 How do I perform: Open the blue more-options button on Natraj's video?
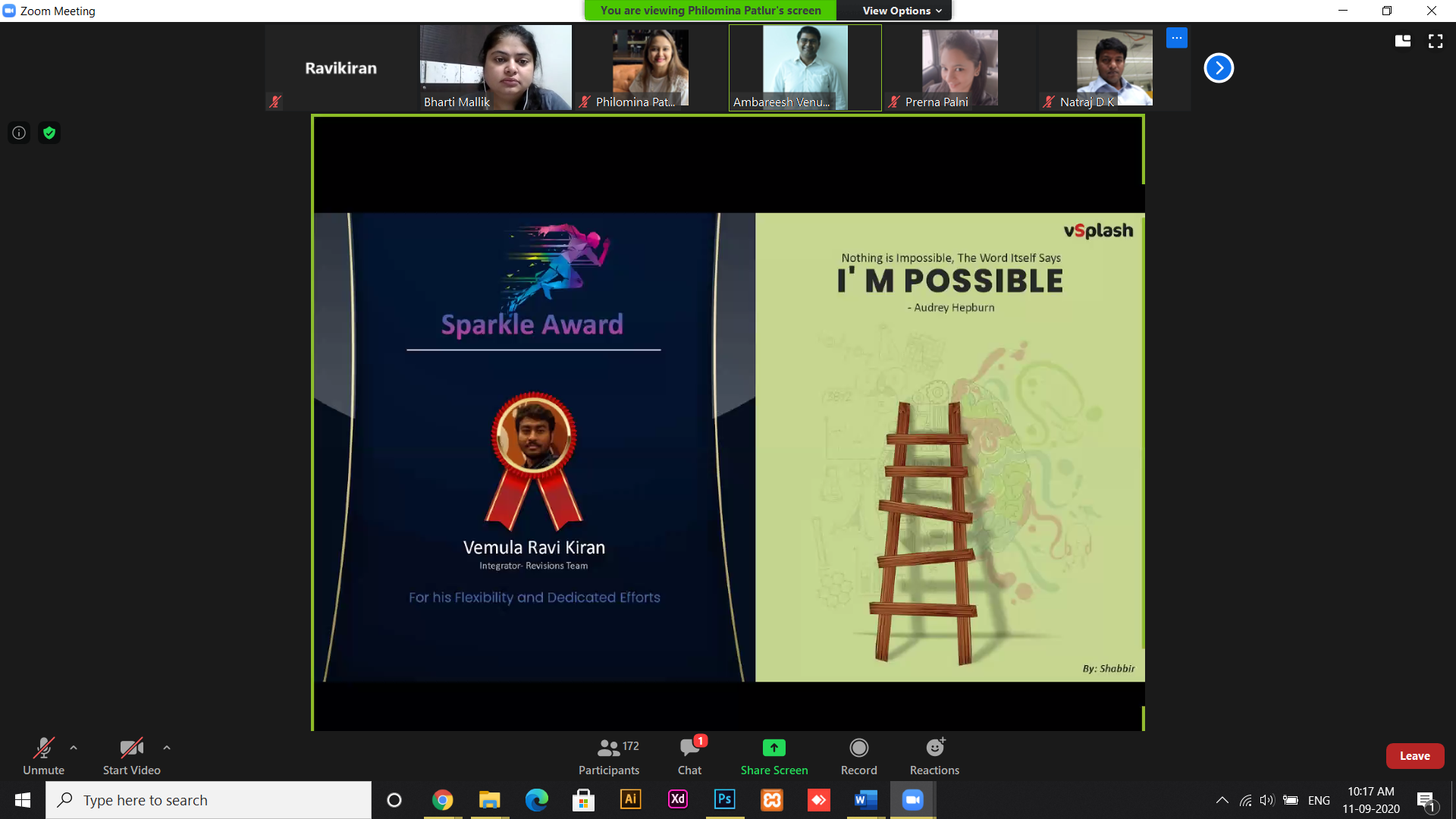point(1176,38)
